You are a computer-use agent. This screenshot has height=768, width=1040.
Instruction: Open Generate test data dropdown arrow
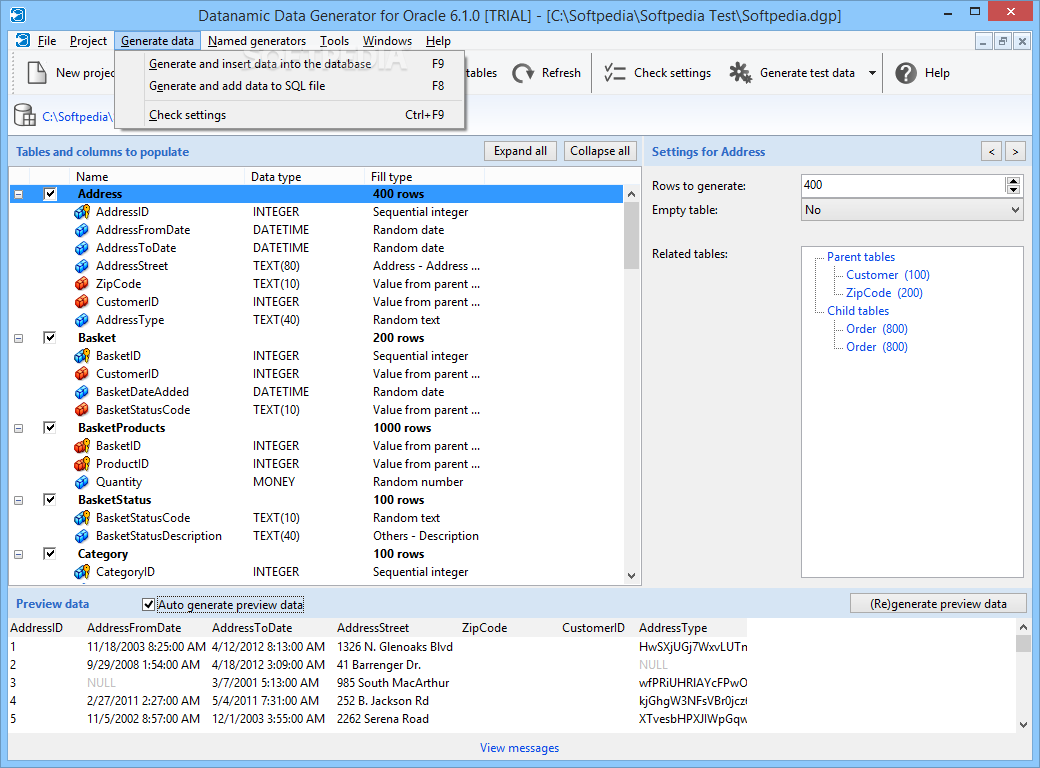pyautogui.click(x=872, y=73)
